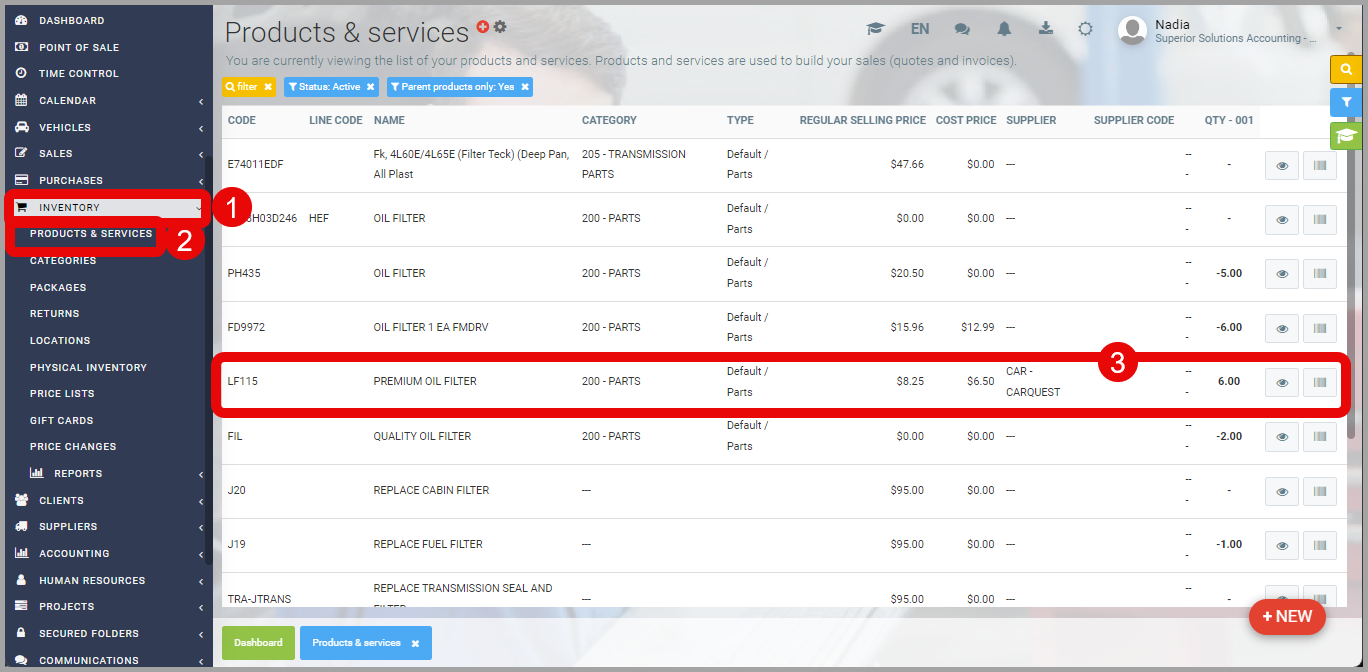Viewport: 1368px width, 672px height.
Task: Click the download icon in top header
Action: pyautogui.click(x=1045, y=29)
